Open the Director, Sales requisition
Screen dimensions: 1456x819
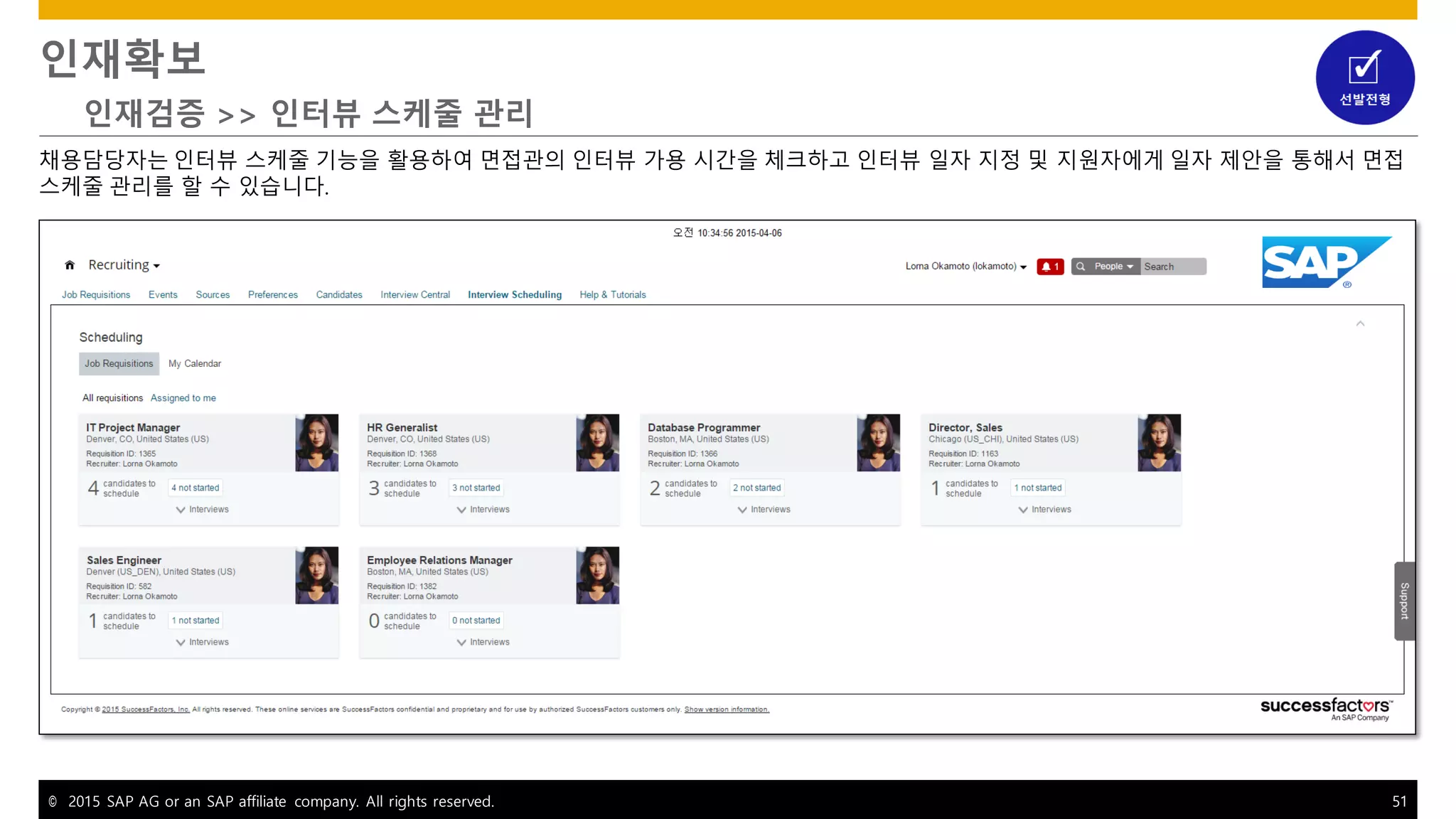pos(965,427)
